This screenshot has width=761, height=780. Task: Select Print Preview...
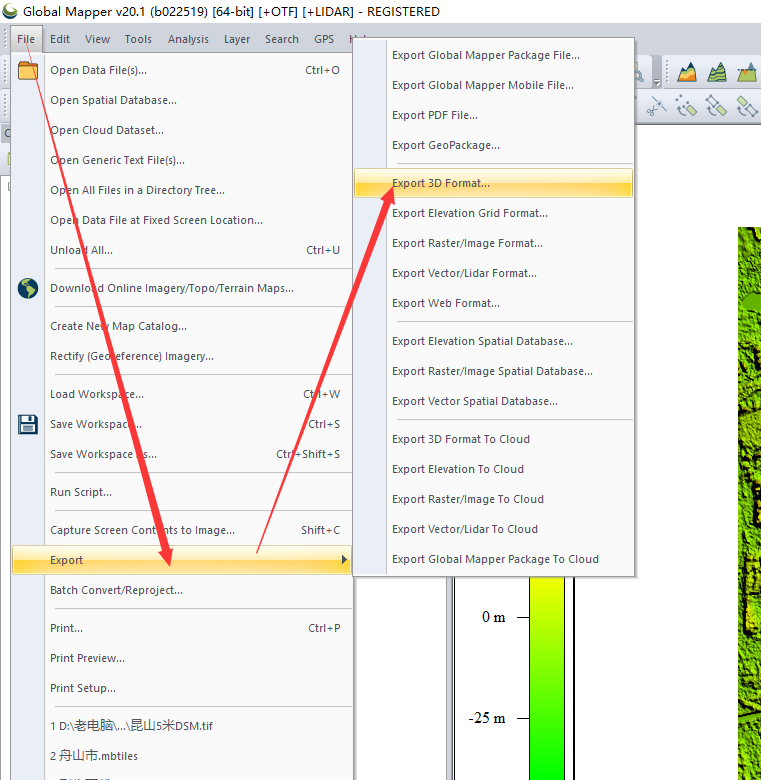[x=182, y=658]
